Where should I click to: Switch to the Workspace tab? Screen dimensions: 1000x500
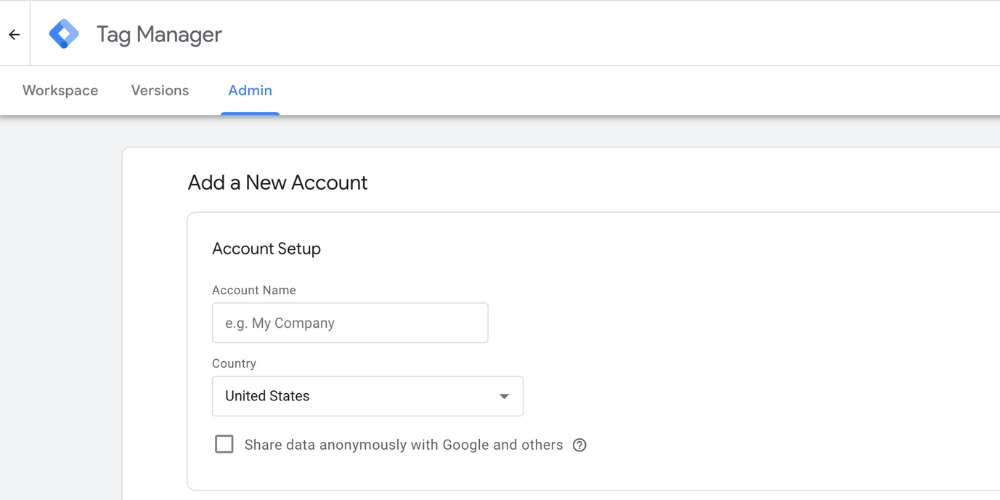(x=60, y=91)
